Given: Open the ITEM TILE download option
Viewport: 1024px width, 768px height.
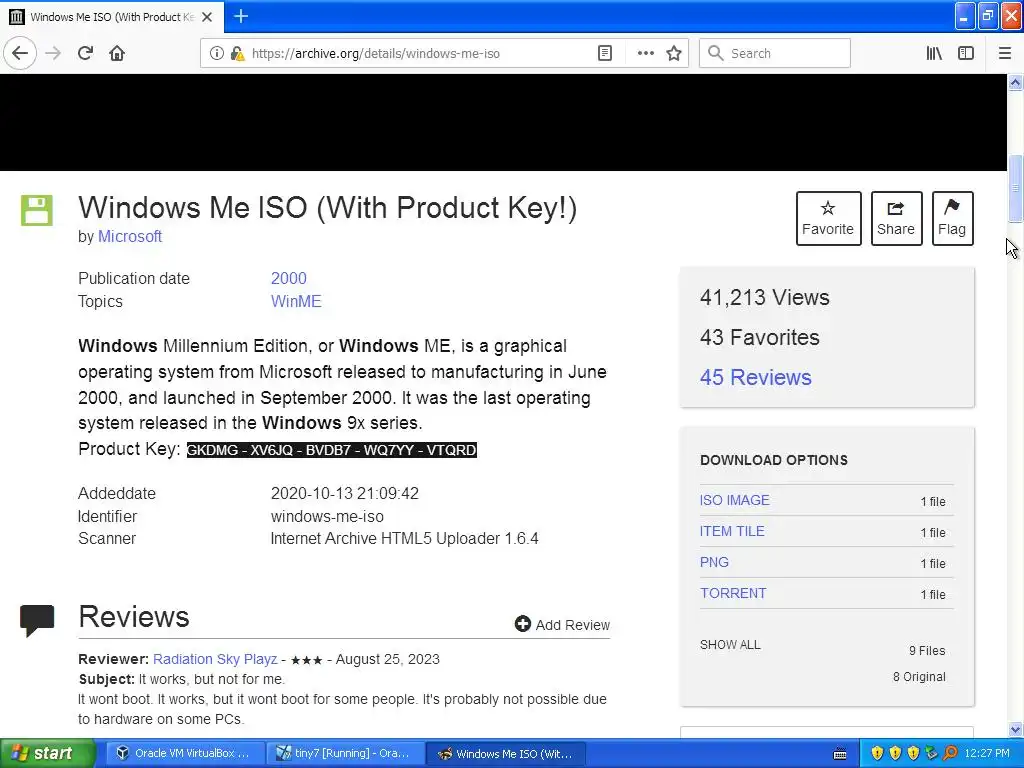Looking at the screenshot, I should 732,531.
